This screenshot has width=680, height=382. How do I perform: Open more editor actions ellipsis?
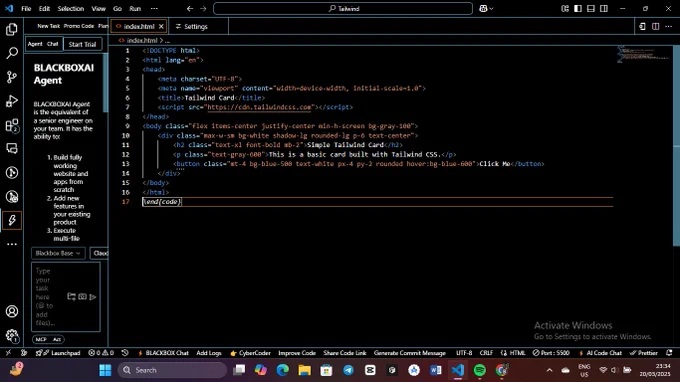click(x=668, y=26)
